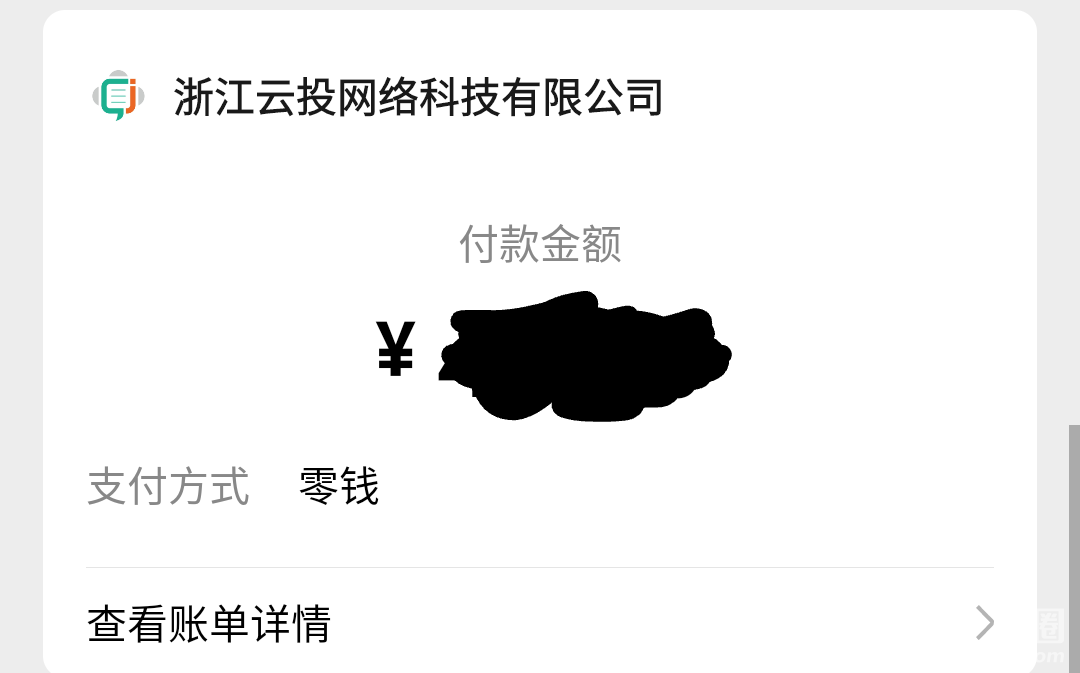Viewport: 1080px width, 673px height.
Task: Select the 零钱 payment method value
Action: coord(339,486)
